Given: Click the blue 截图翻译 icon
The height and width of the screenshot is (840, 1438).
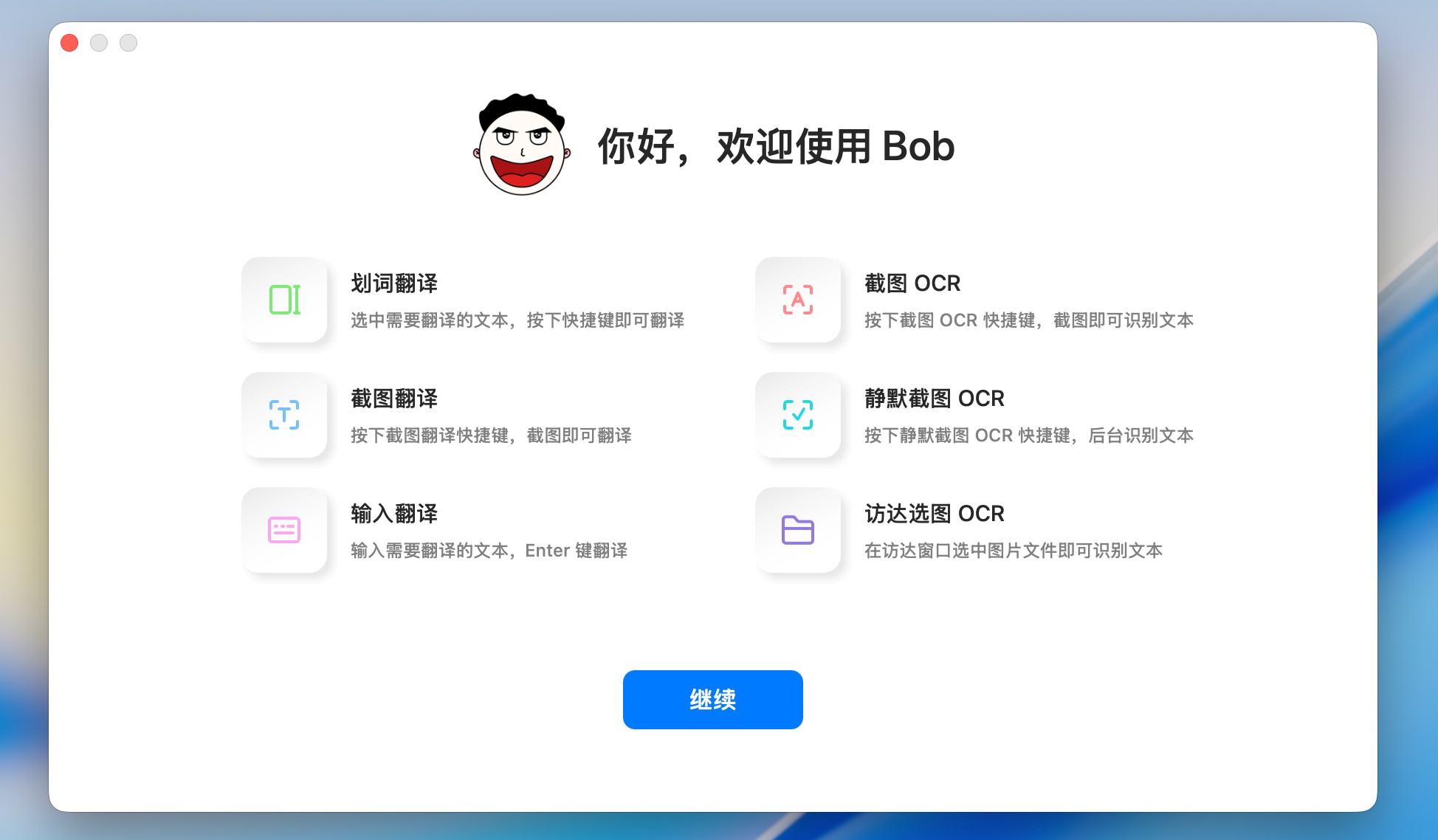Looking at the screenshot, I should click(x=284, y=415).
